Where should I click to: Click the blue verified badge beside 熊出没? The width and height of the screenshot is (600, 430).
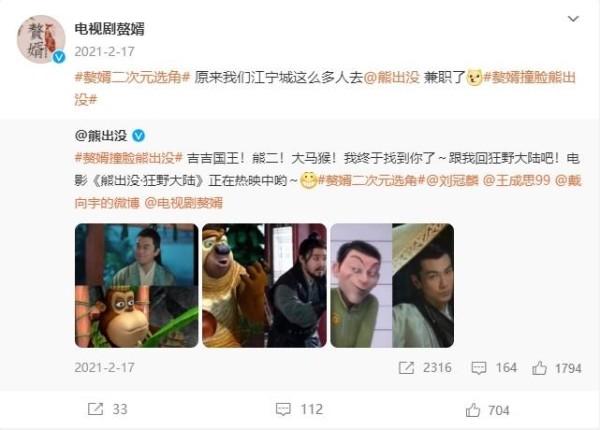138,135
